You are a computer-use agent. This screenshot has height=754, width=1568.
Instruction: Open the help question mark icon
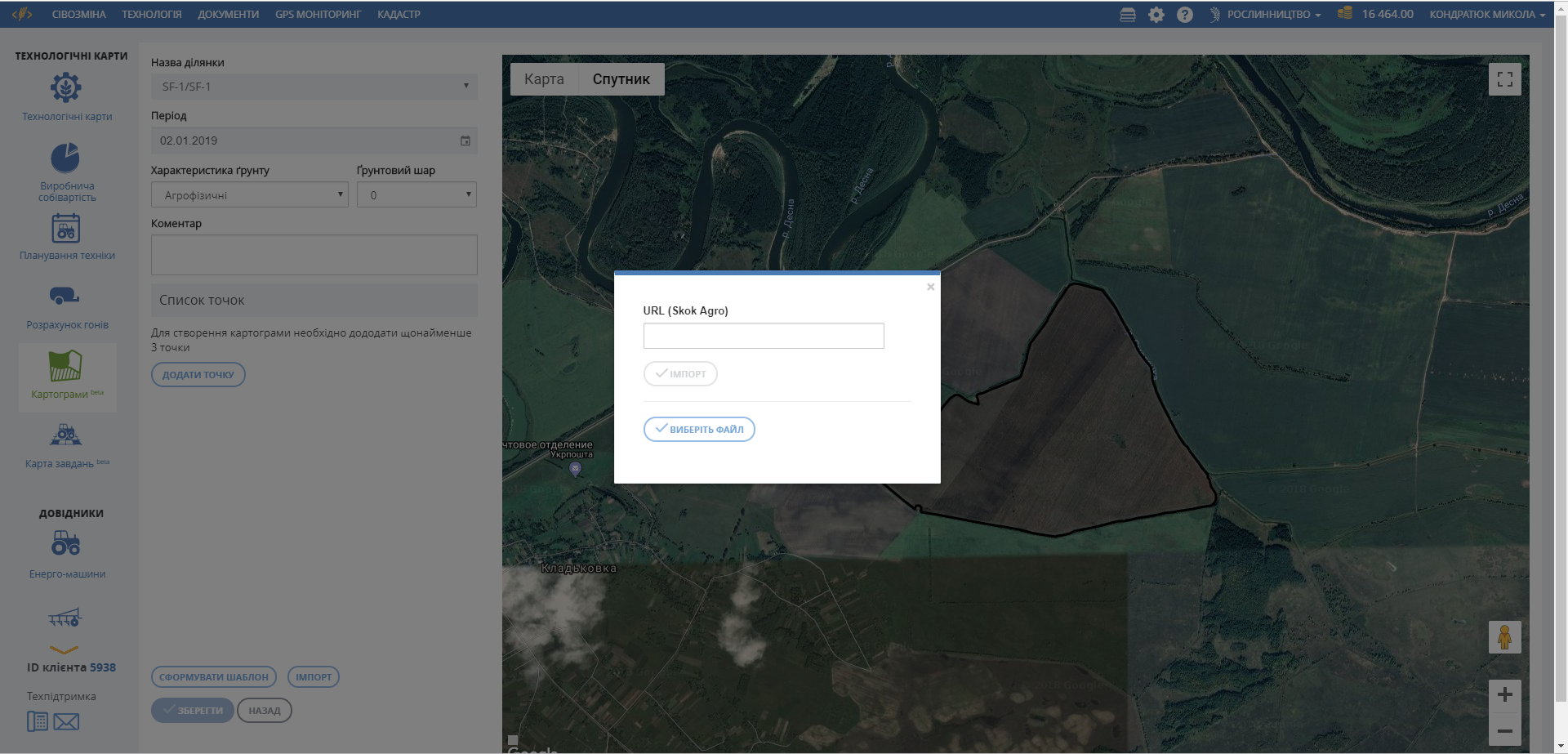pyautogui.click(x=1185, y=15)
